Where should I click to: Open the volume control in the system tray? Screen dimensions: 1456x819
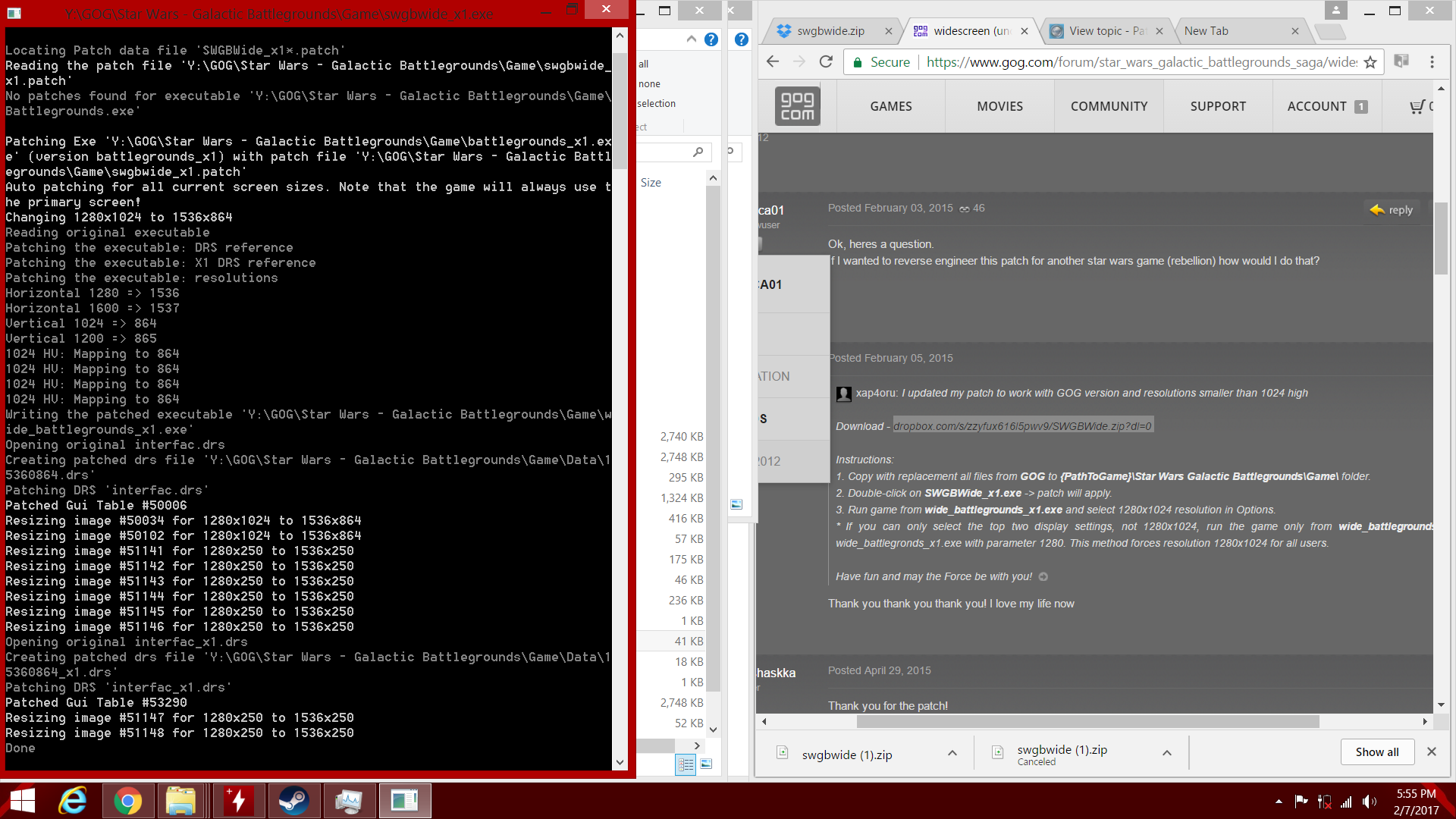(x=1370, y=802)
